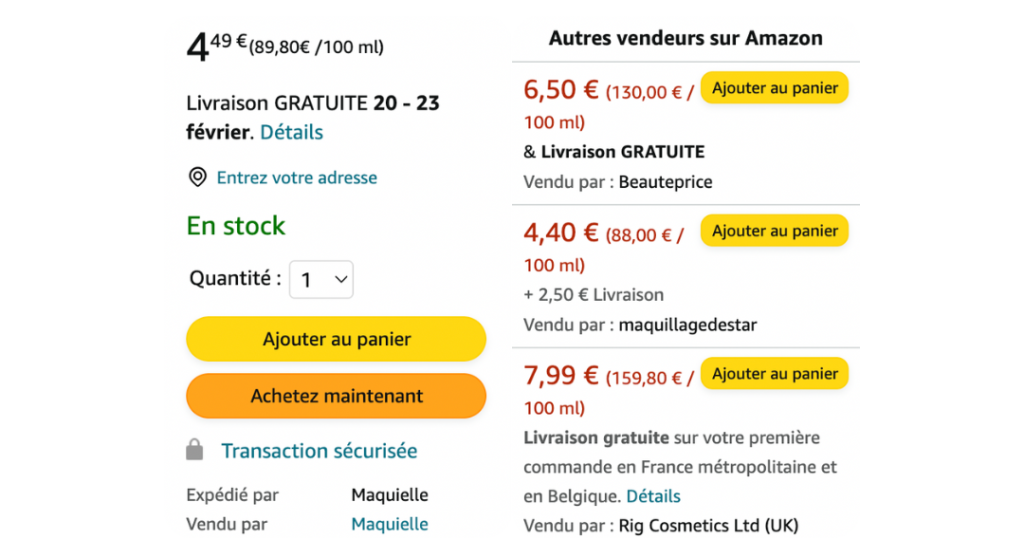Open the Quantité dropdown

pos(321,280)
